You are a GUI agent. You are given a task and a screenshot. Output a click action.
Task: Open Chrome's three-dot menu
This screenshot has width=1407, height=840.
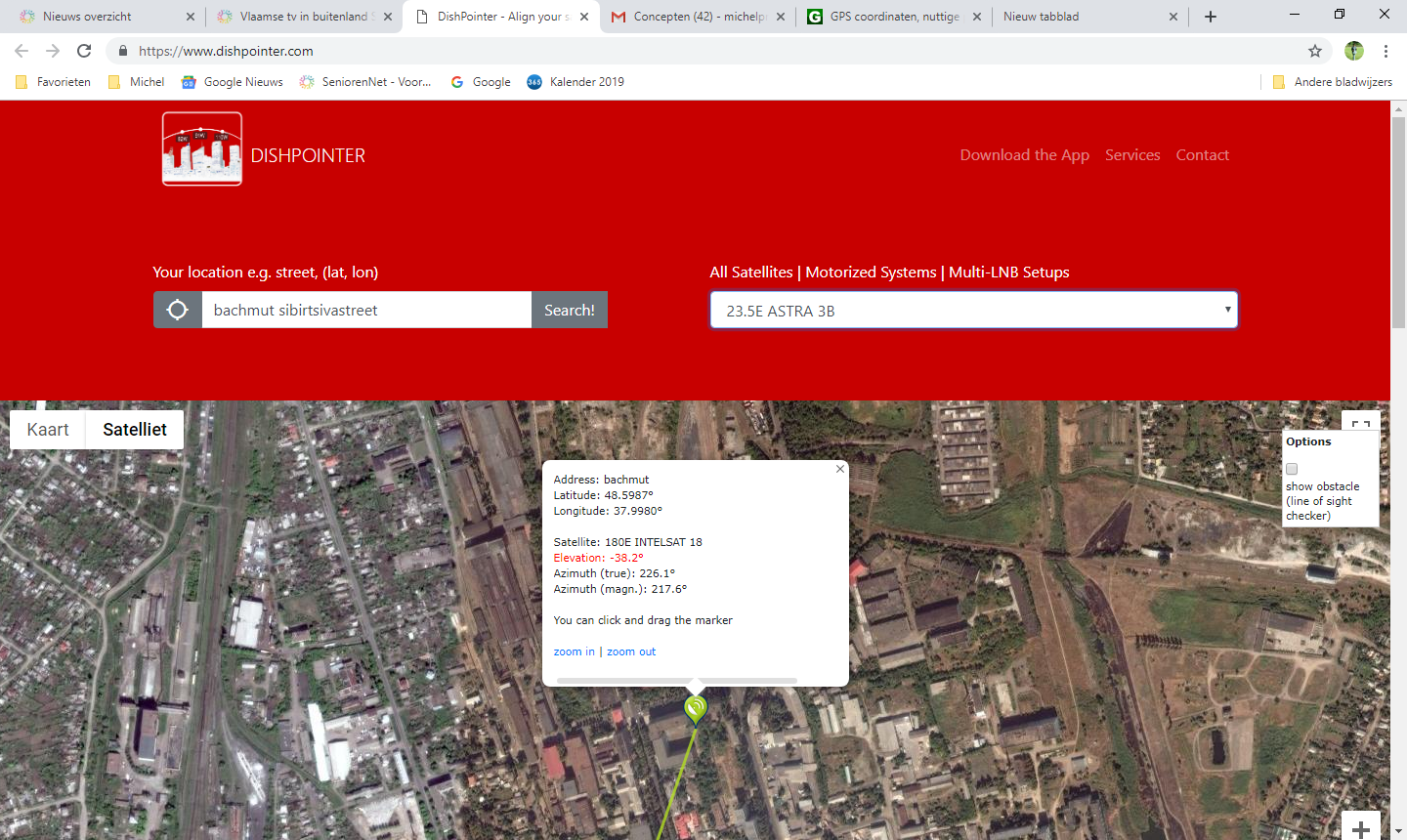pos(1386,51)
